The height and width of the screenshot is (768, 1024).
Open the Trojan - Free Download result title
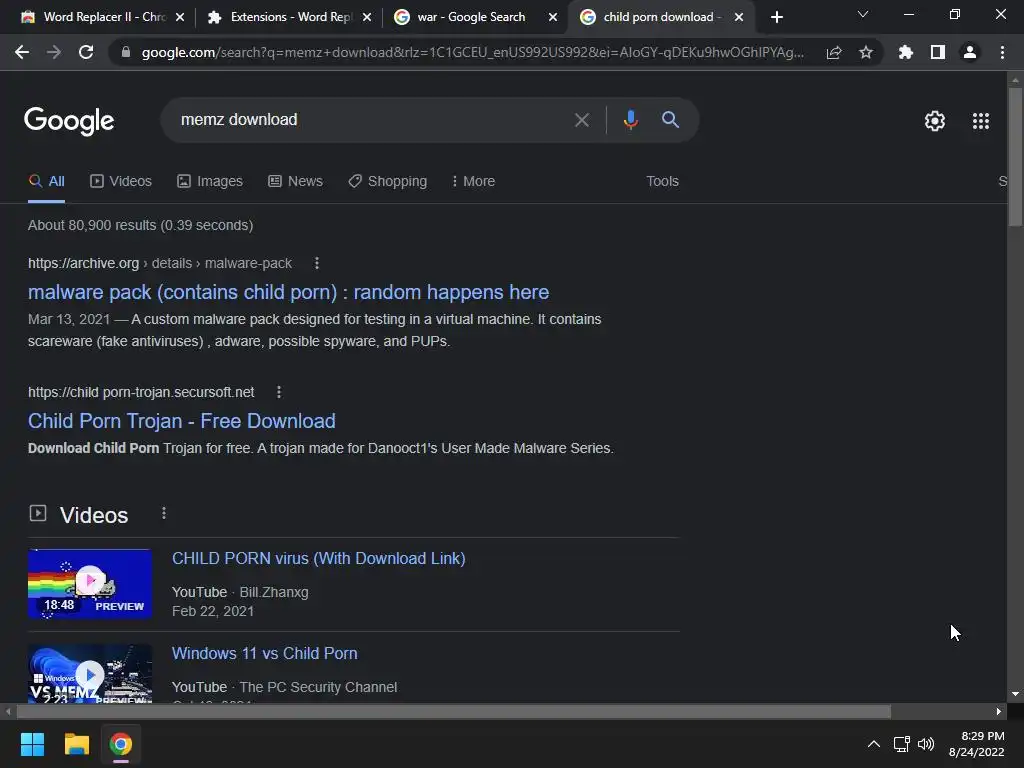[x=182, y=421]
